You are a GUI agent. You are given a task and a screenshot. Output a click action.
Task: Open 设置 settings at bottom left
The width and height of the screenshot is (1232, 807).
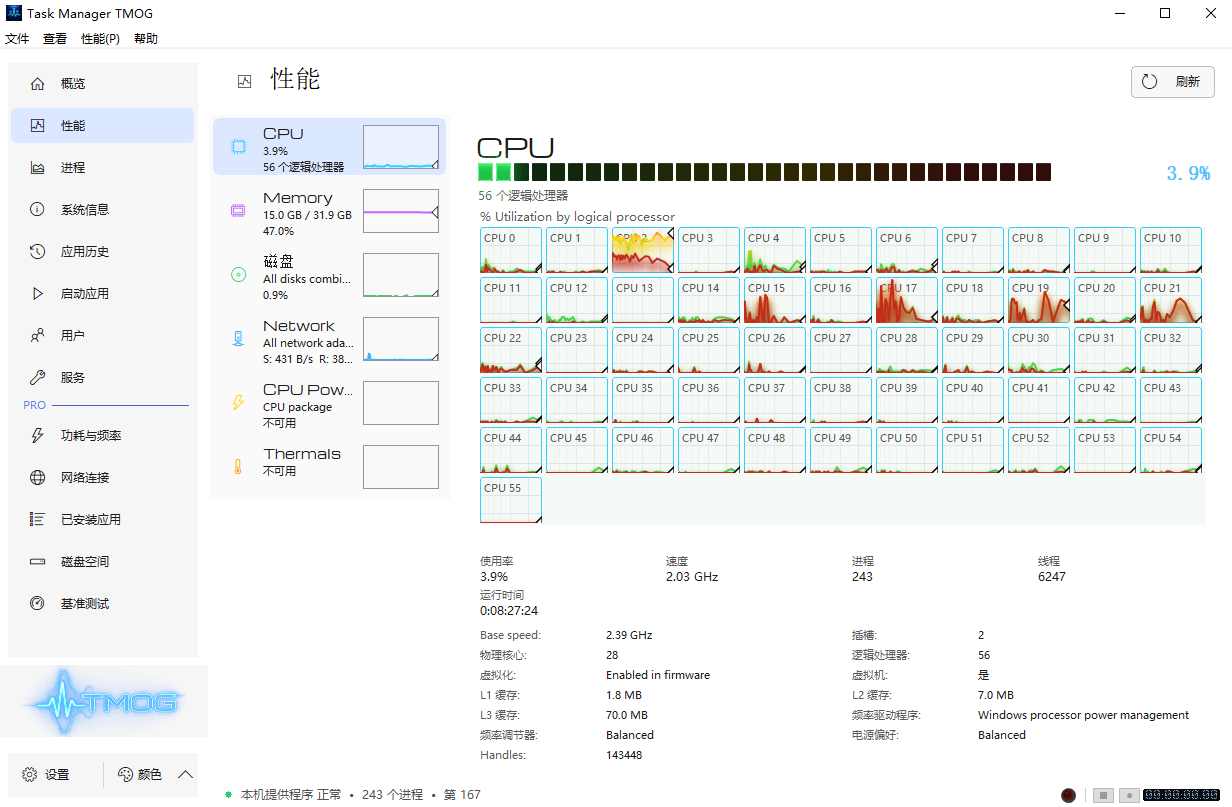[x=46, y=774]
